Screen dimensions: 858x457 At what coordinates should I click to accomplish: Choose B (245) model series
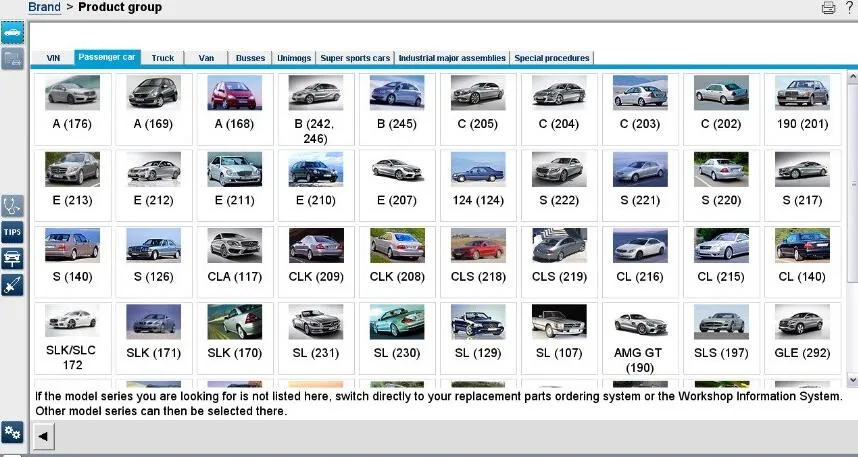pos(397,109)
